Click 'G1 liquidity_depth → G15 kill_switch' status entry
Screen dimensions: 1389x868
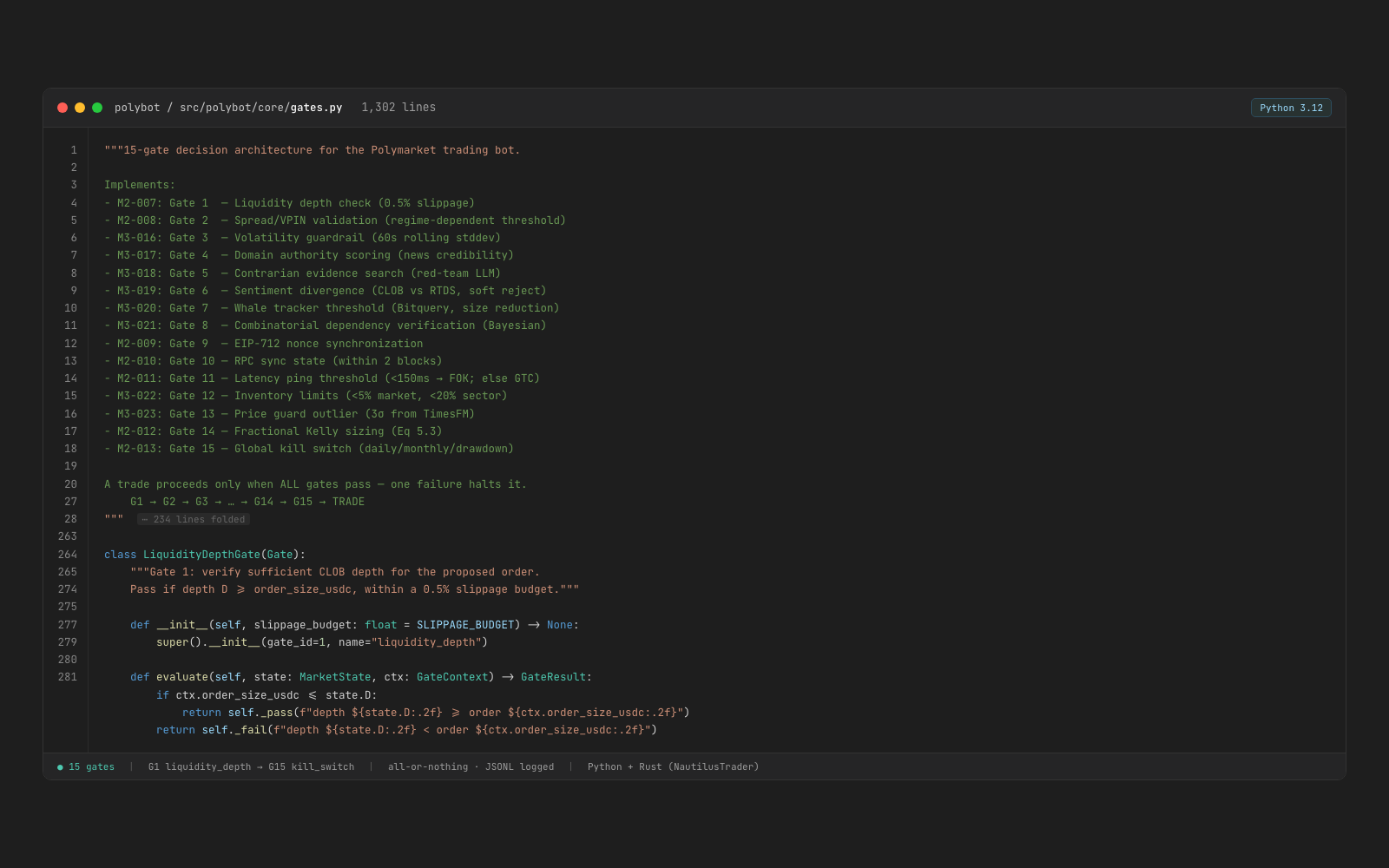pos(251,767)
